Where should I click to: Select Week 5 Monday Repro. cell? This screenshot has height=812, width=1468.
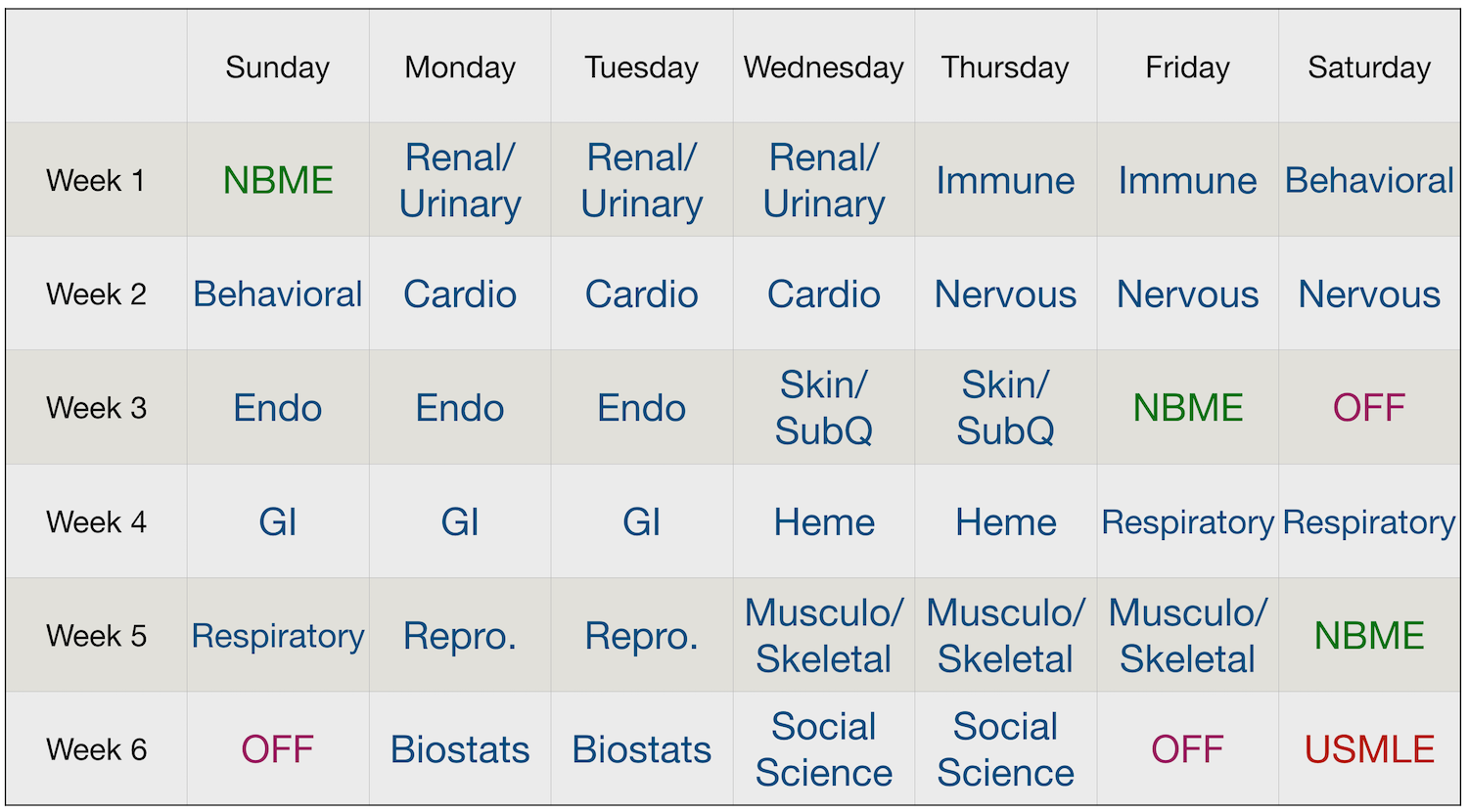point(460,636)
